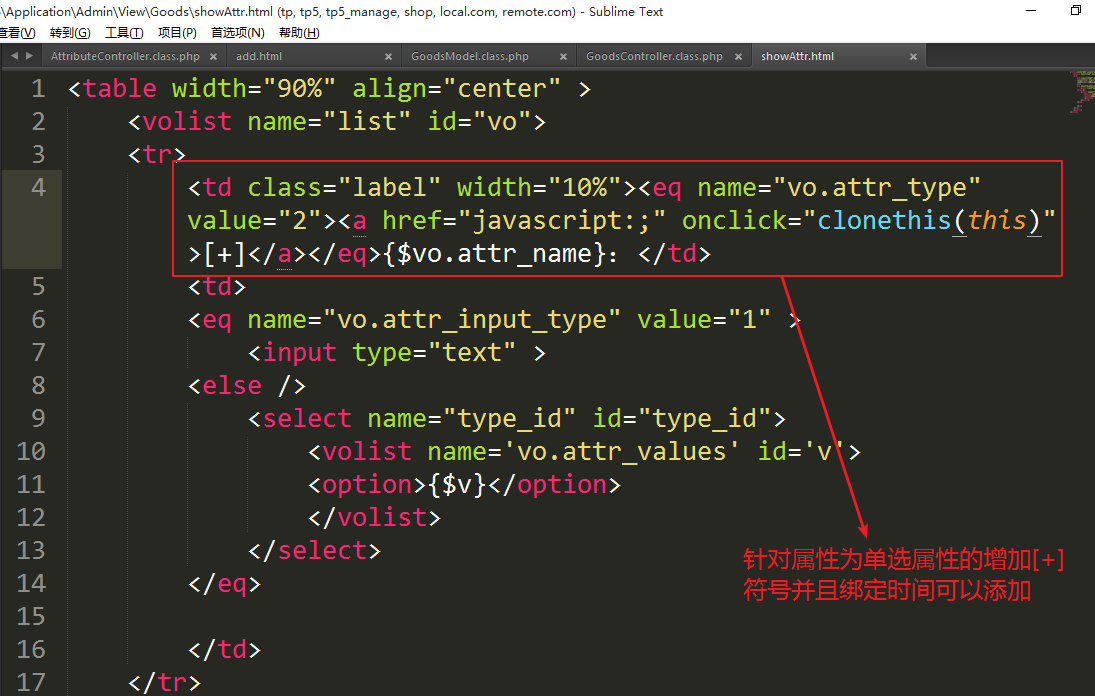Open the 转到(G) menu

[69, 33]
